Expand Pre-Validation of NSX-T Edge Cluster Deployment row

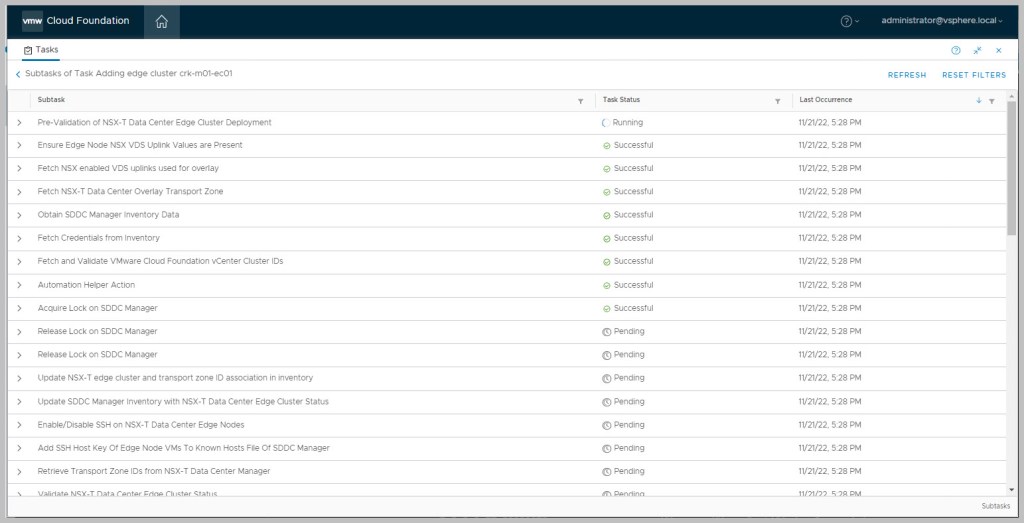click(19, 123)
